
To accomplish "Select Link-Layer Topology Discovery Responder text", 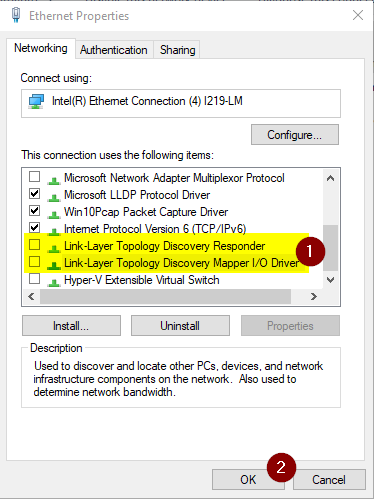I will click(165, 246).
